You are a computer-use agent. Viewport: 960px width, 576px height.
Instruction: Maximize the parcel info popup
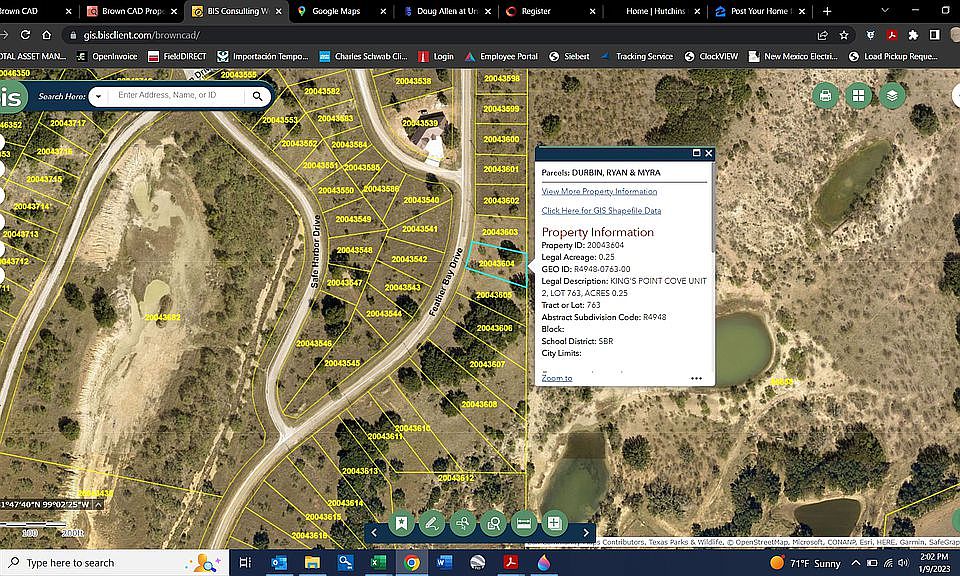pyautogui.click(x=696, y=153)
